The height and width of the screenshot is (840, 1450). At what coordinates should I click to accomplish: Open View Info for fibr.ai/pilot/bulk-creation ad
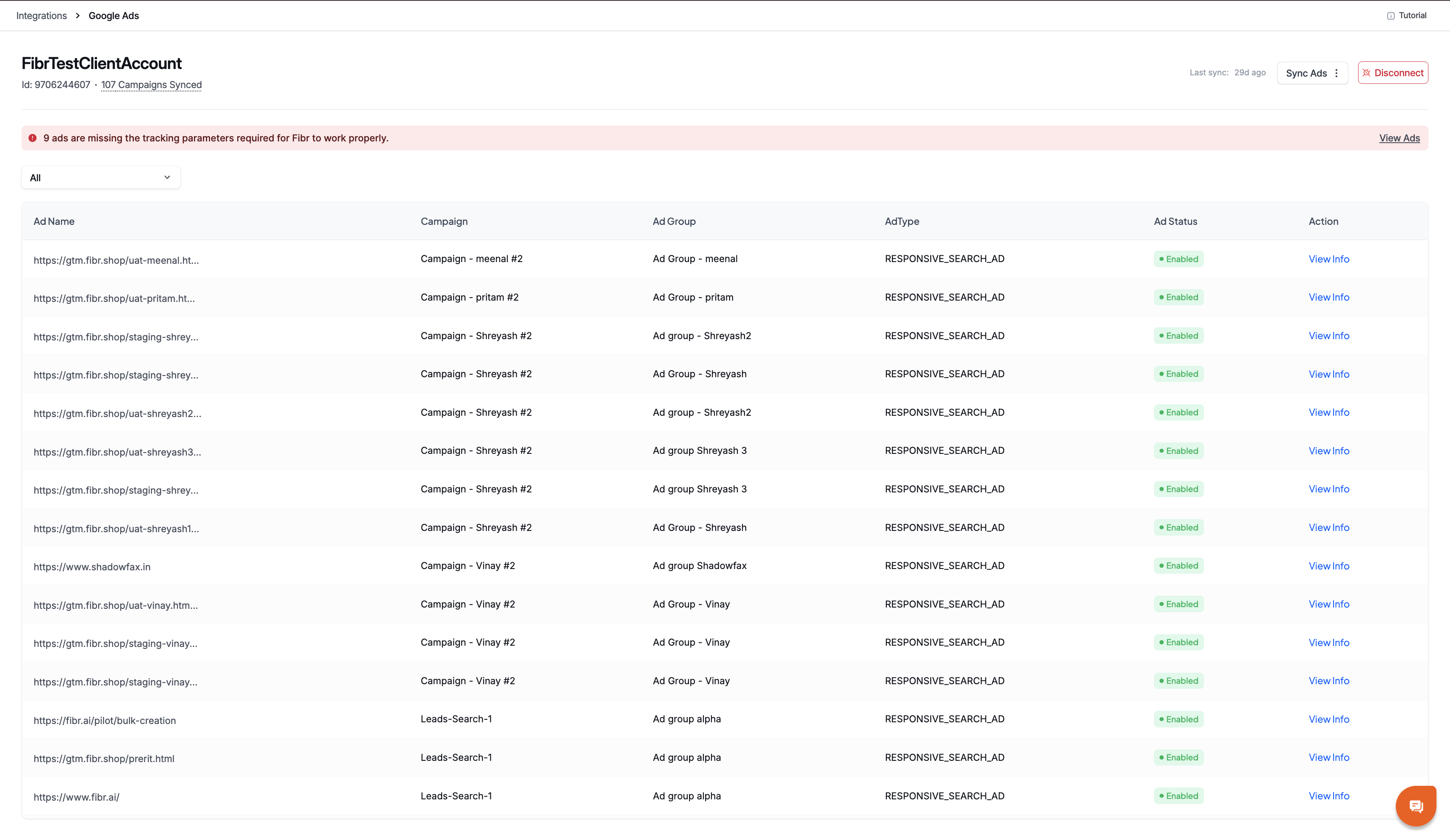[1328, 719]
